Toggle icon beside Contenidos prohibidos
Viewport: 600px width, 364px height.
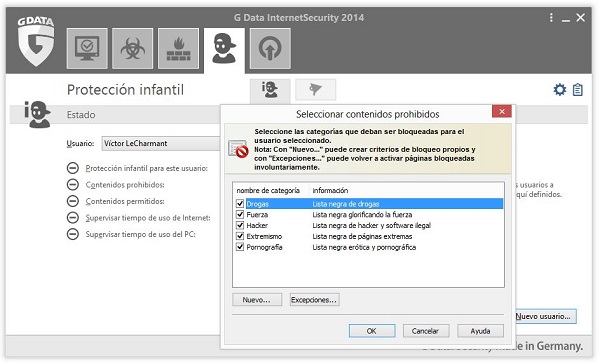coord(73,184)
